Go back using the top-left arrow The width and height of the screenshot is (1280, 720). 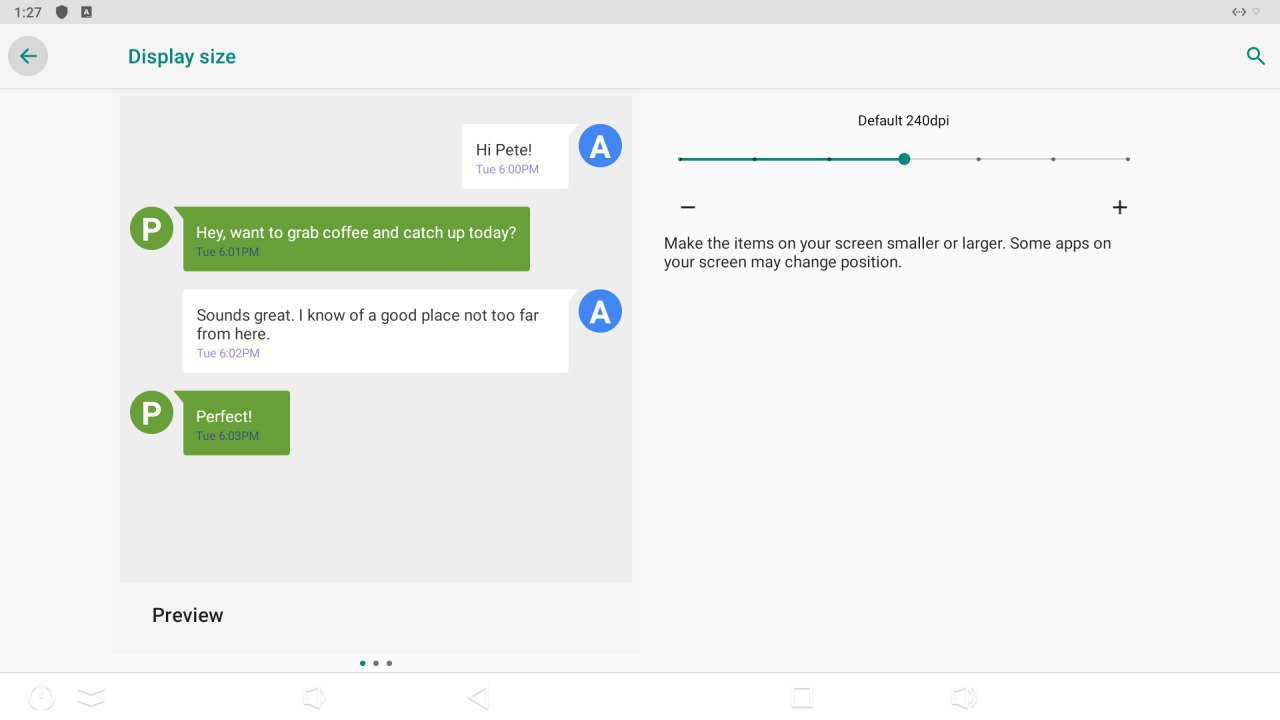tap(28, 56)
